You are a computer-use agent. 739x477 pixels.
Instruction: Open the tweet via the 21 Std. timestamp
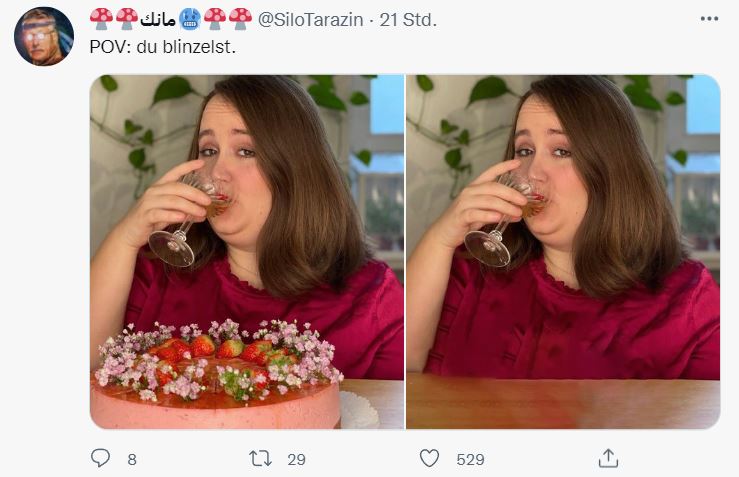coord(409,19)
